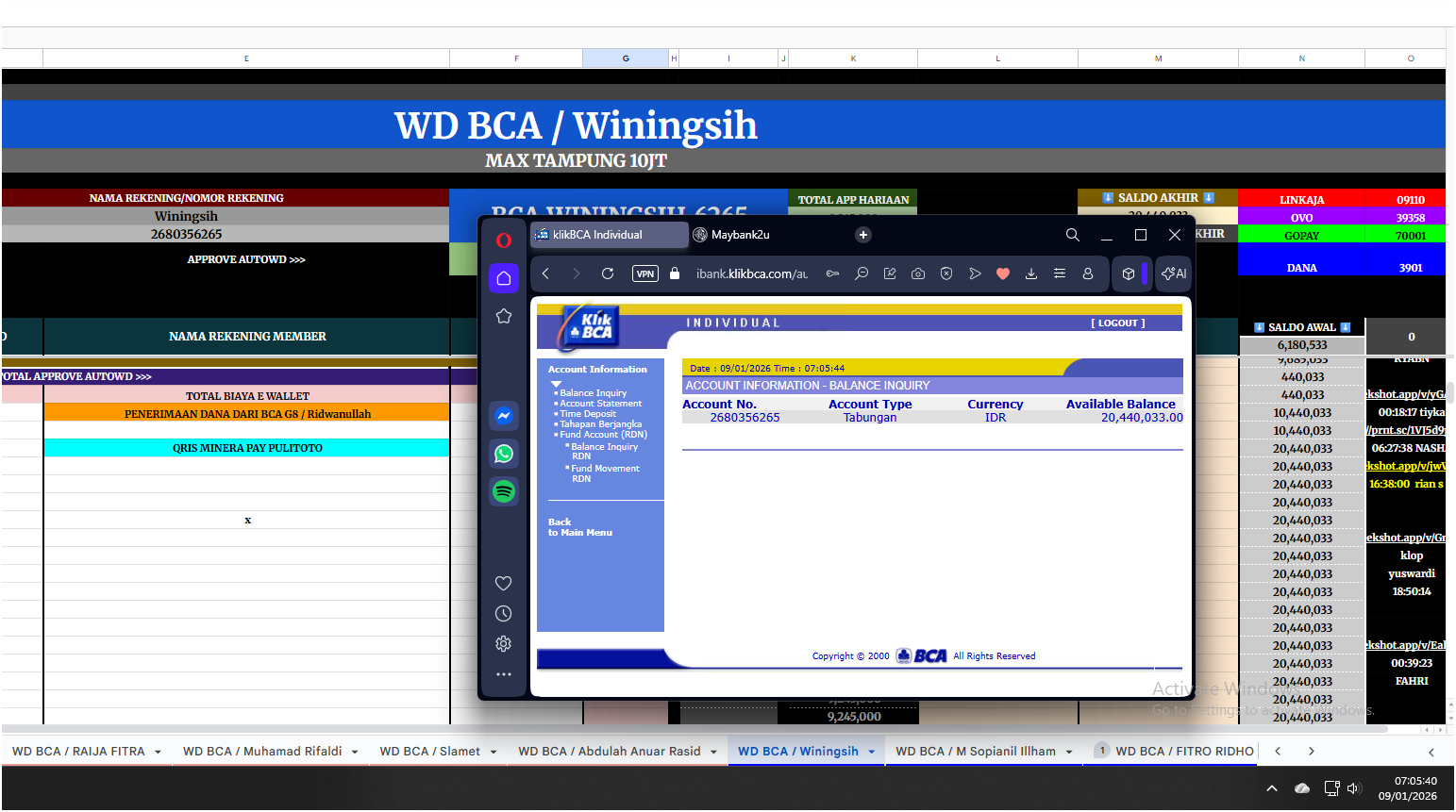Open the OneDrive cloud tray icon
Image resolution: width=1456 pixels, height=812 pixels.
coord(1302,788)
